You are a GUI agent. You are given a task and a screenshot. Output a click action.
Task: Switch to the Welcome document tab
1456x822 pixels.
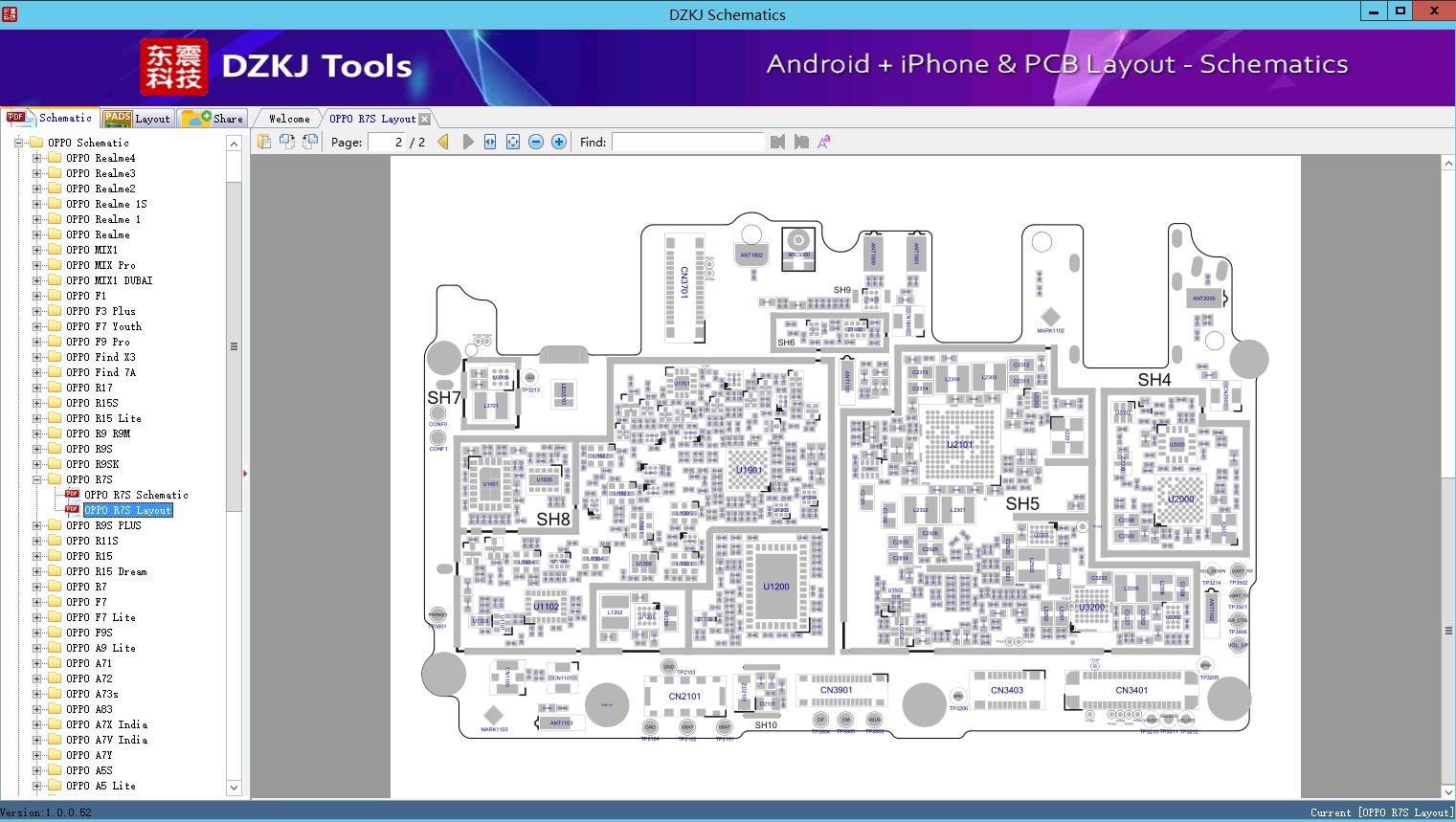(x=289, y=119)
